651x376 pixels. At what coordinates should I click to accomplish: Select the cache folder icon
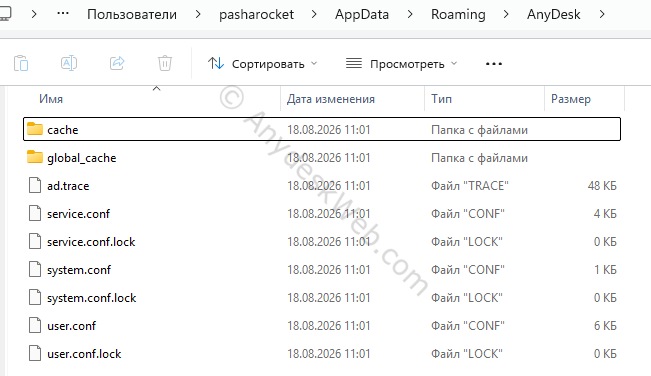point(35,129)
